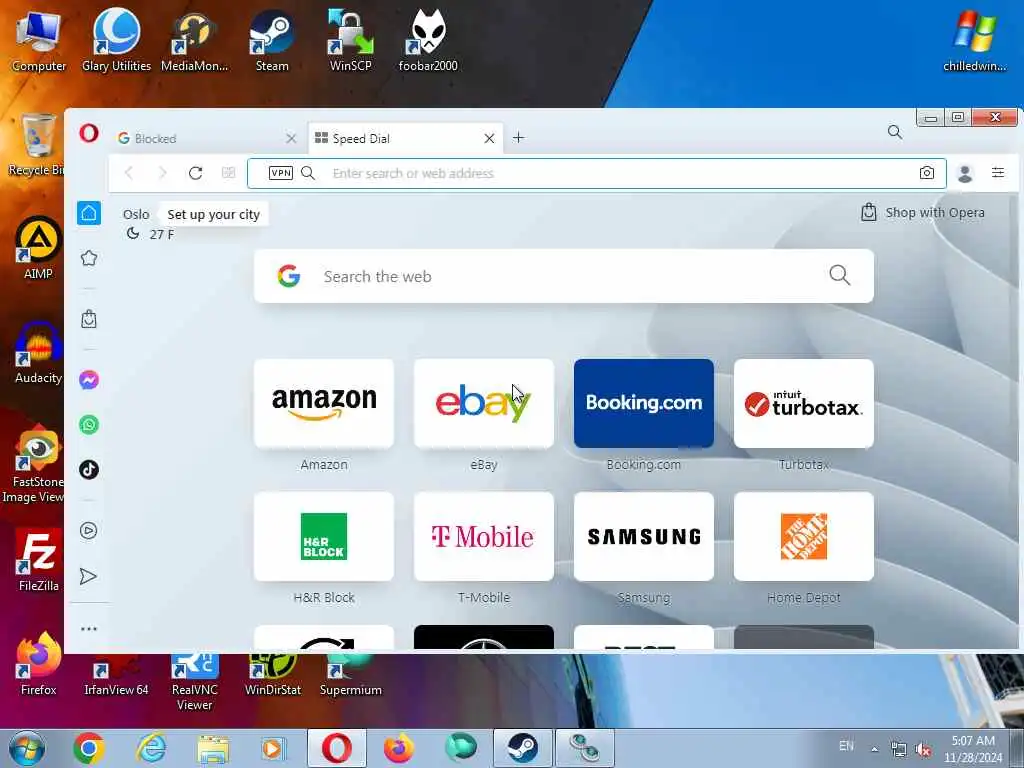The image size is (1024, 768).
Task: Show hidden tray icons arrow
Action: pyautogui.click(x=874, y=749)
